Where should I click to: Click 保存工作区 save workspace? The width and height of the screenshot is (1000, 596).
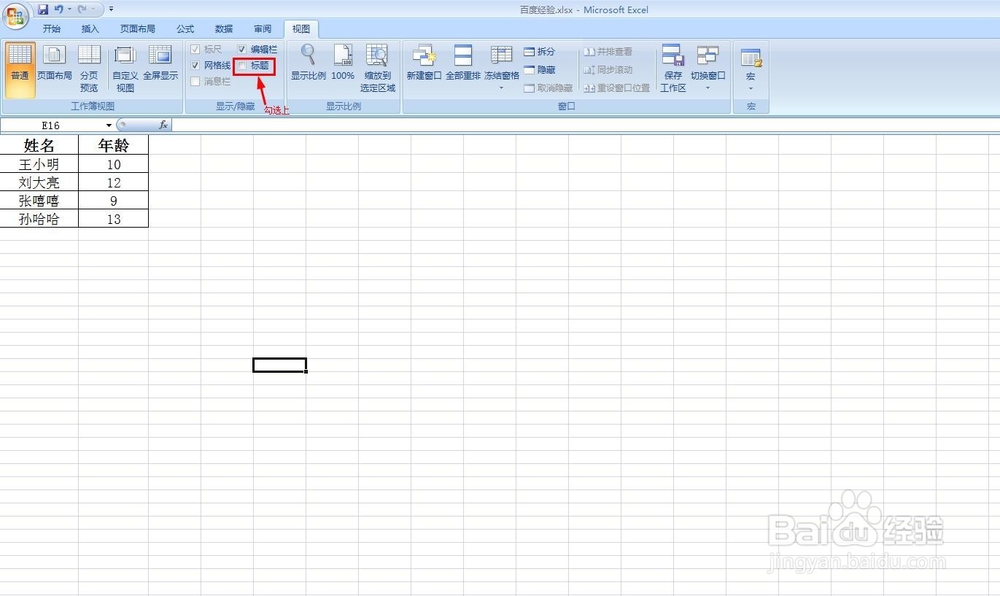pos(673,69)
